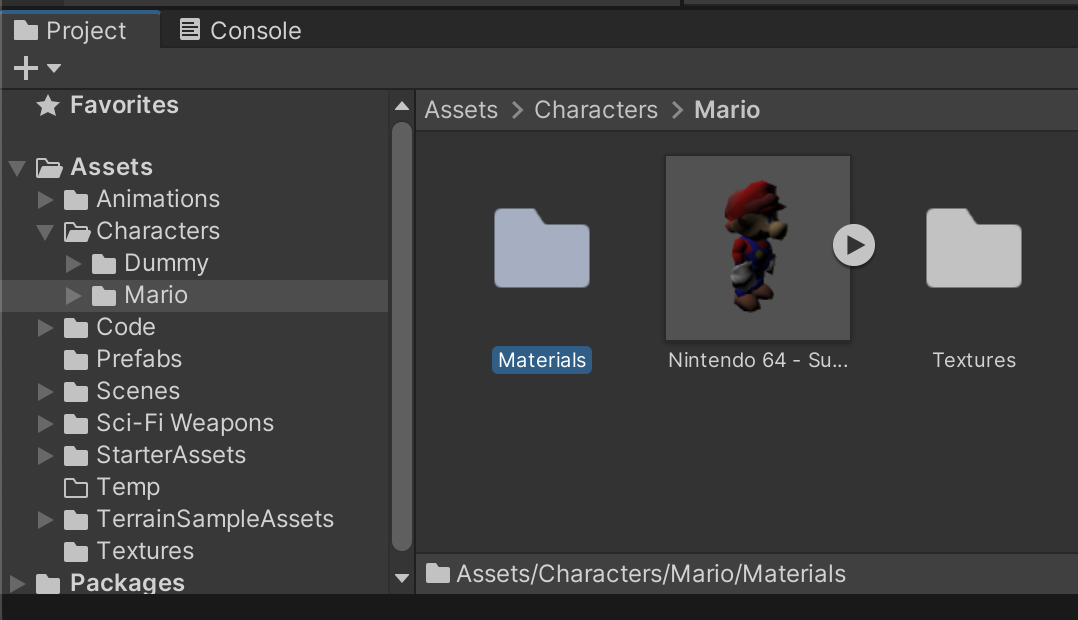Collapse the Assets root folder

pos(17,168)
